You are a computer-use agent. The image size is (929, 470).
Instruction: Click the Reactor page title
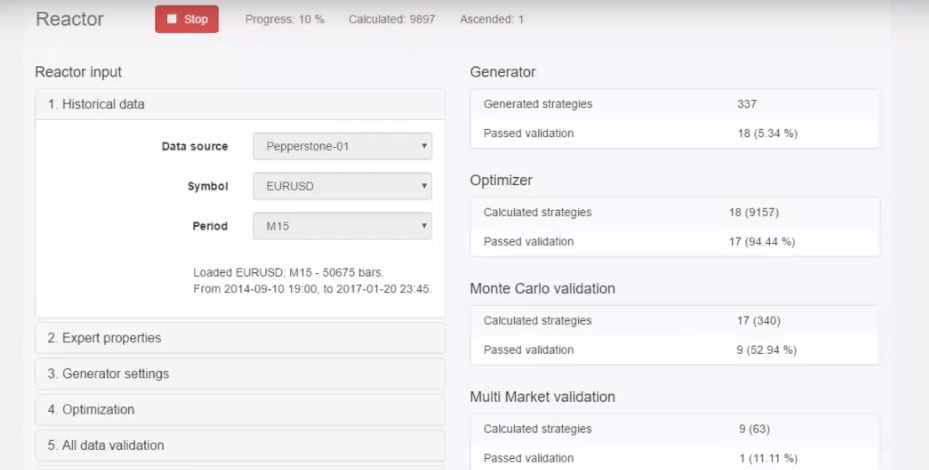click(x=69, y=19)
